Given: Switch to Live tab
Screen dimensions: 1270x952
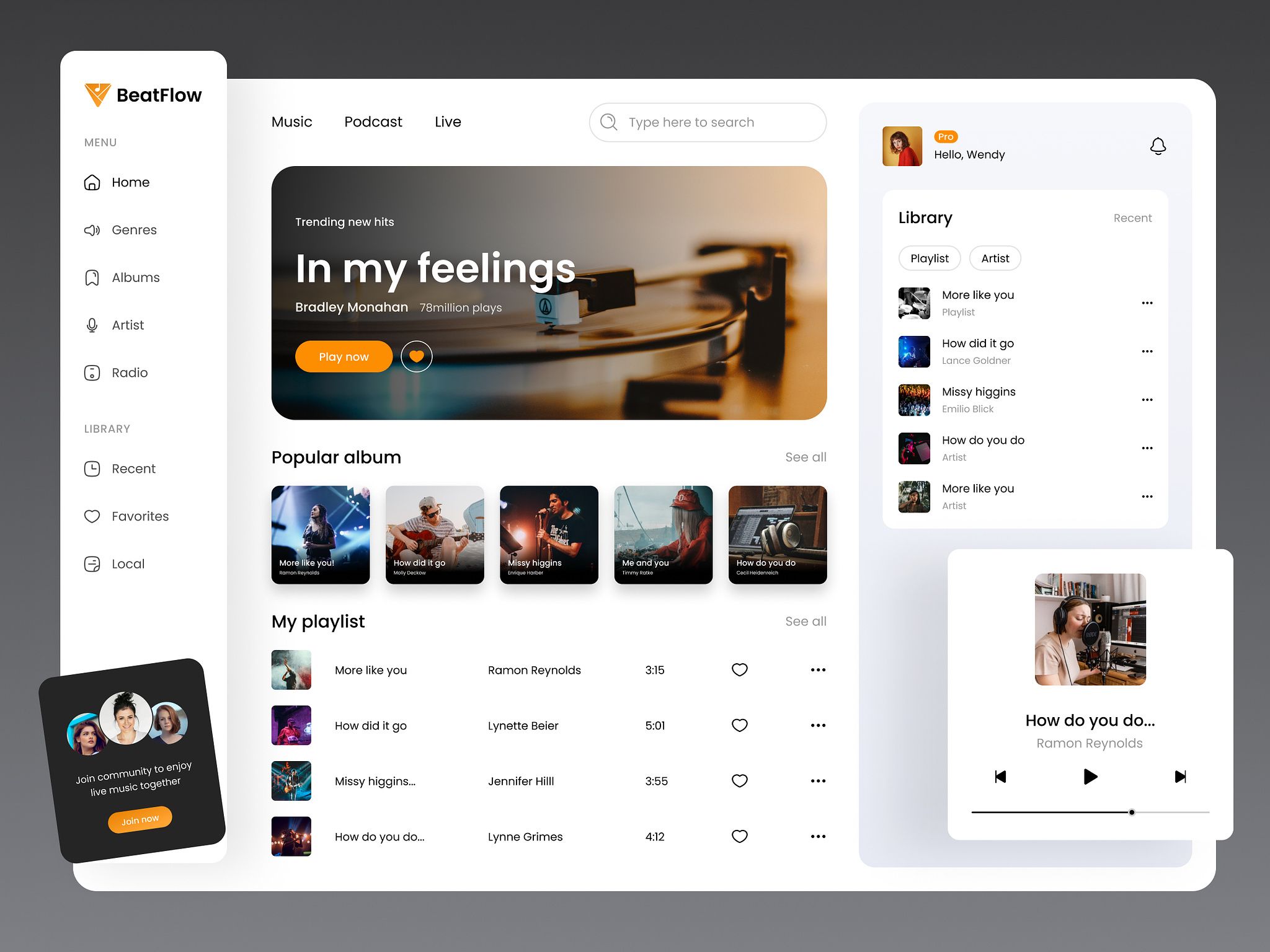Looking at the screenshot, I should [447, 121].
